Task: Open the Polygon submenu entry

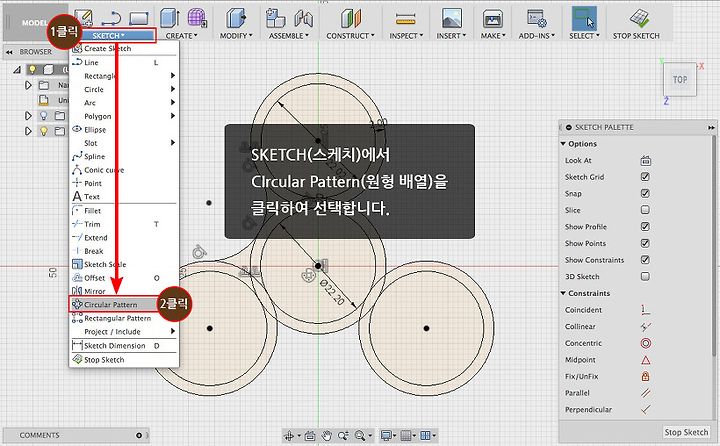Action: [x=123, y=116]
